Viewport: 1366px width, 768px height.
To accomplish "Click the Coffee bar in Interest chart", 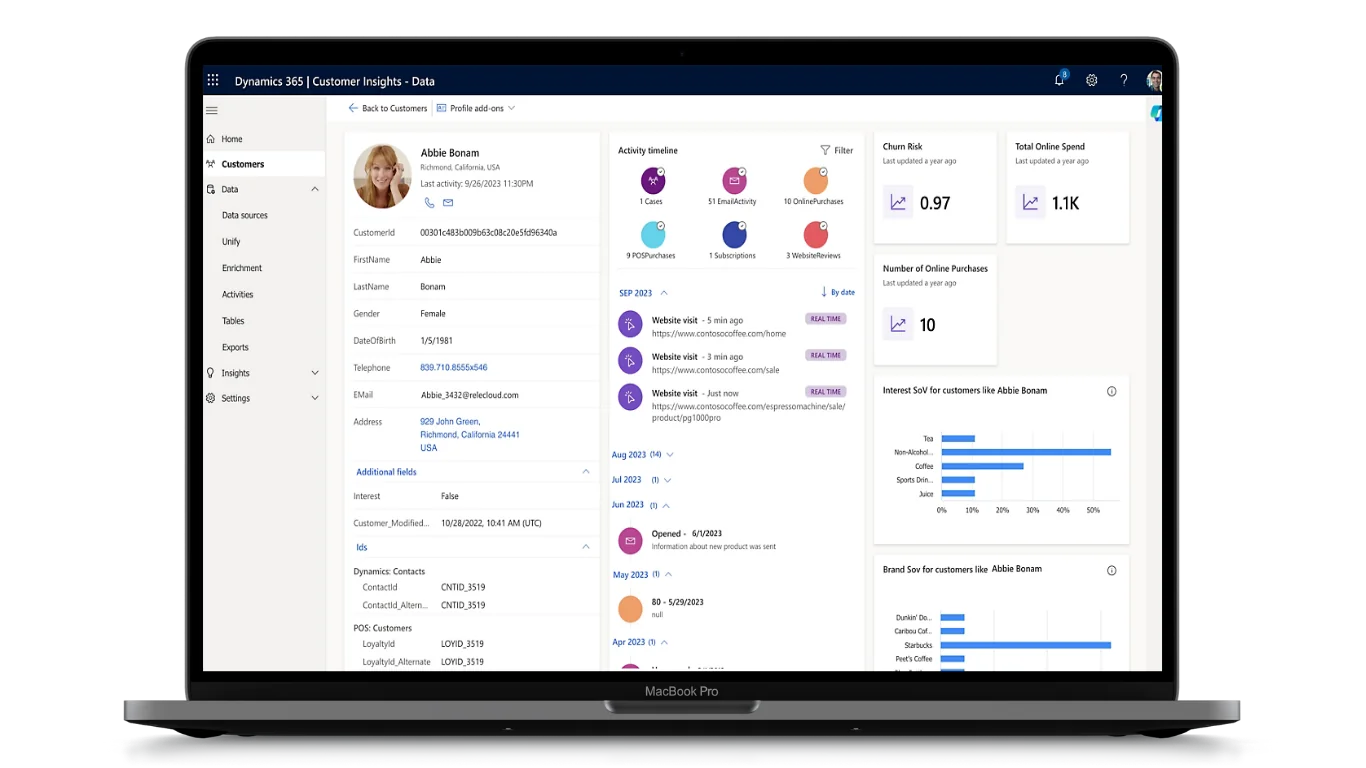I will click(982, 466).
